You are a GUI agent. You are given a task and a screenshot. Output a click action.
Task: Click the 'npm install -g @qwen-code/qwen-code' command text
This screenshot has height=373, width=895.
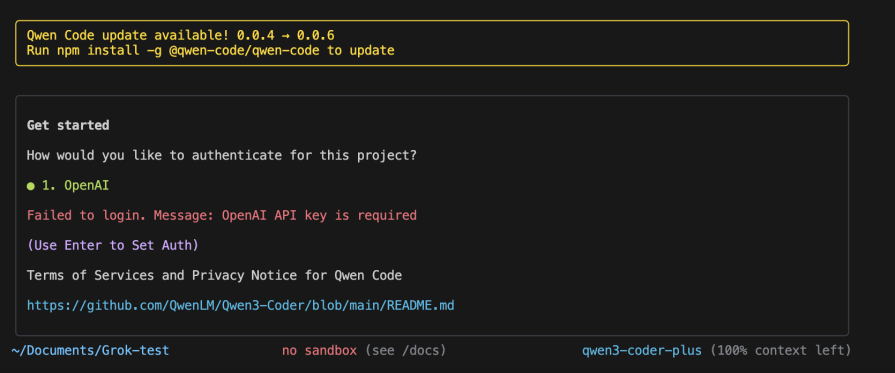click(x=200, y=50)
